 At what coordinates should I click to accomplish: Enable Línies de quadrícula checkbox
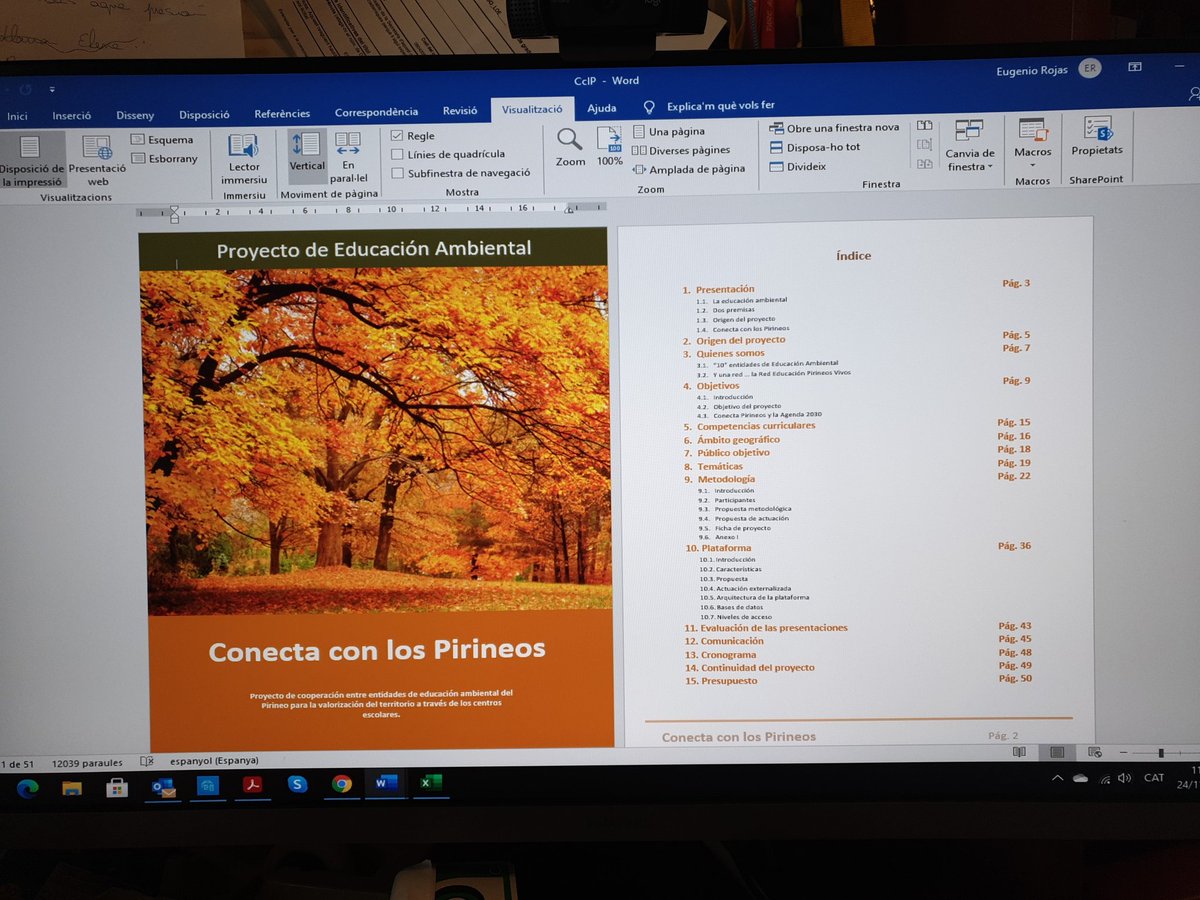pyautogui.click(x=397, y=154)
